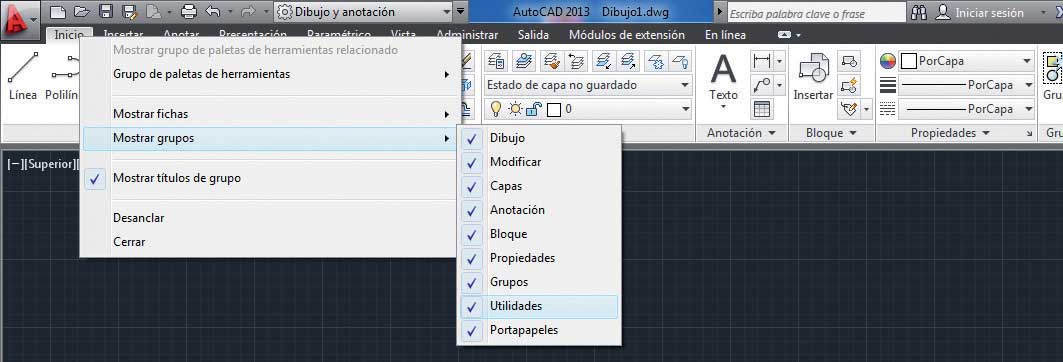Click the search binoculars icon

919,12
